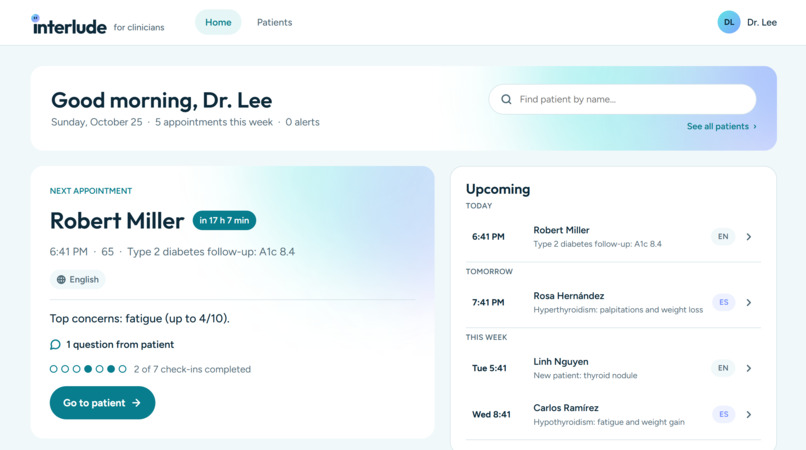Select the fifth check-in circle
This screenshot has width=806, height=450.
pyautogui.click(x=99, y=369)
